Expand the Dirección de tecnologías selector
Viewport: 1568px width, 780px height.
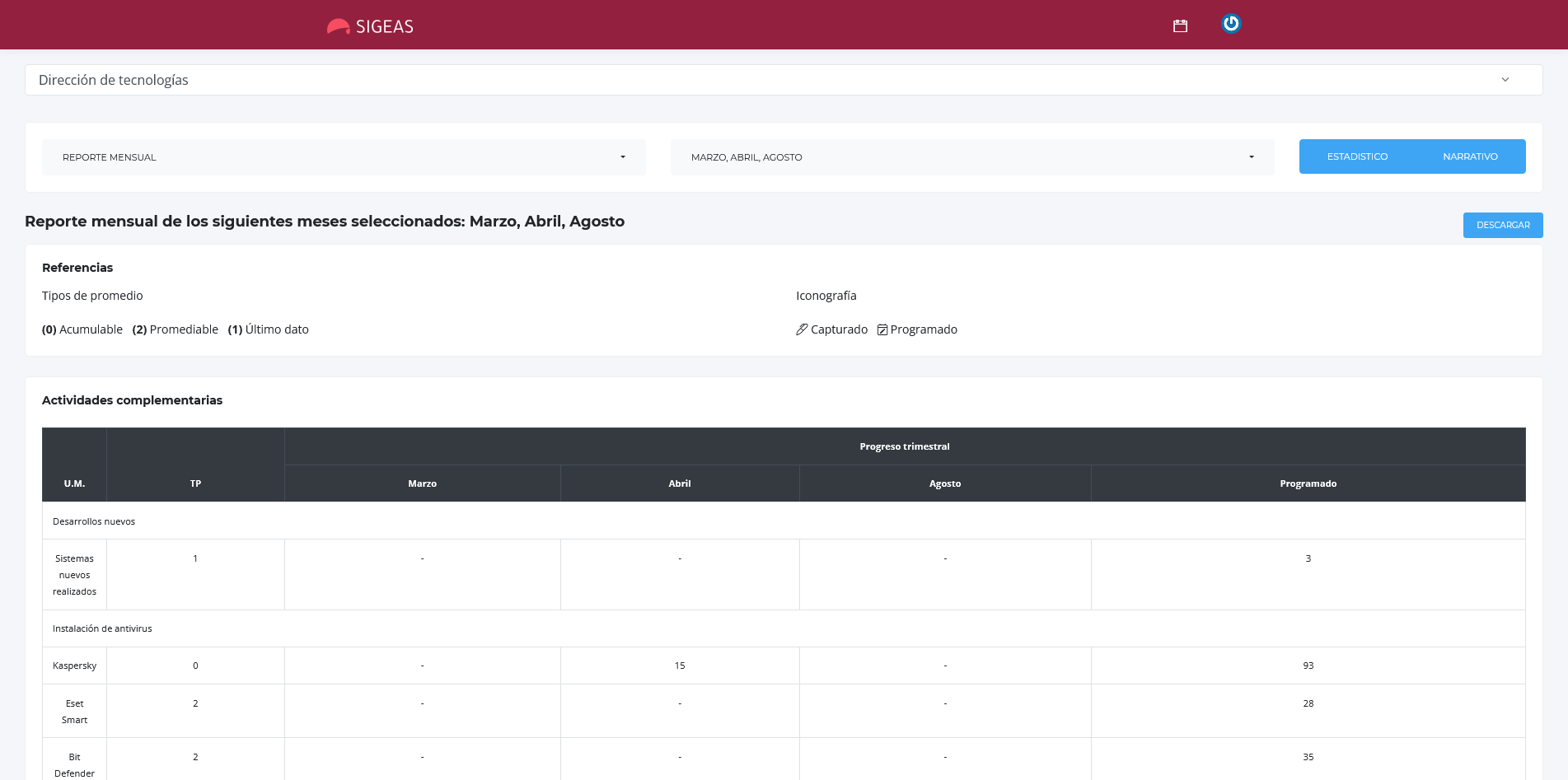point(784,80)
